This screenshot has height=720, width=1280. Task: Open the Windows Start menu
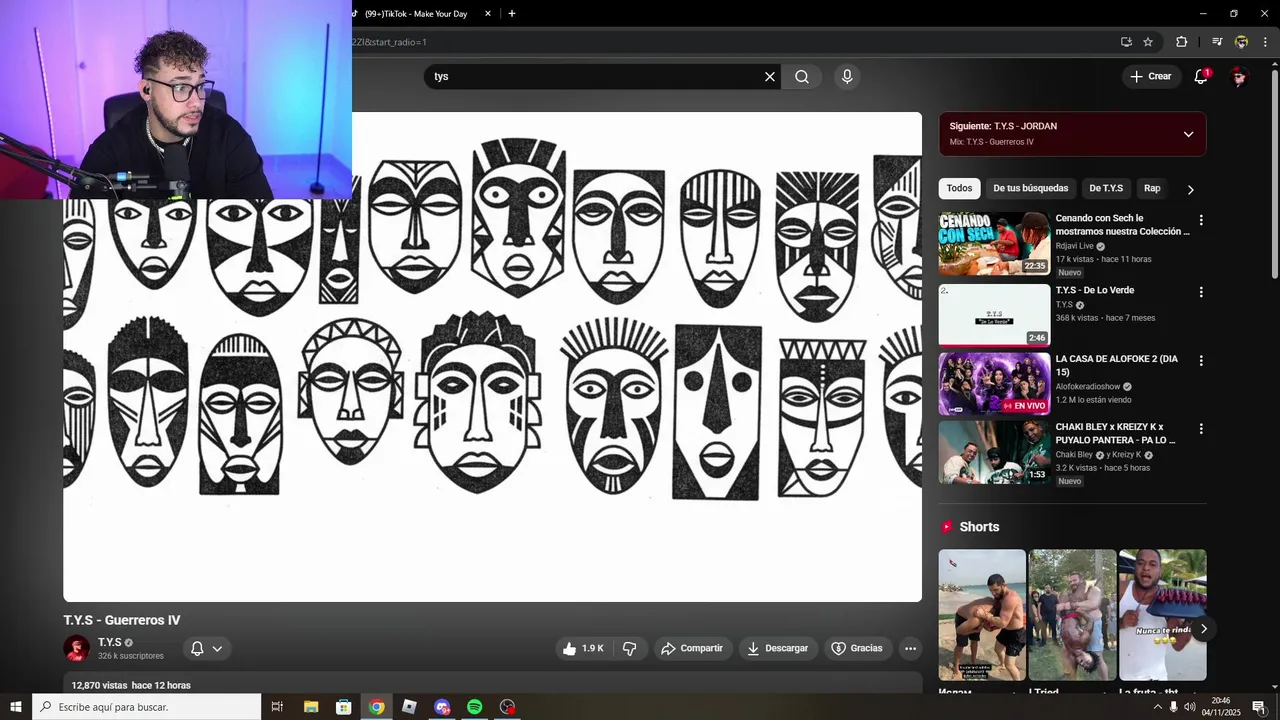click(x=15, y=707)
